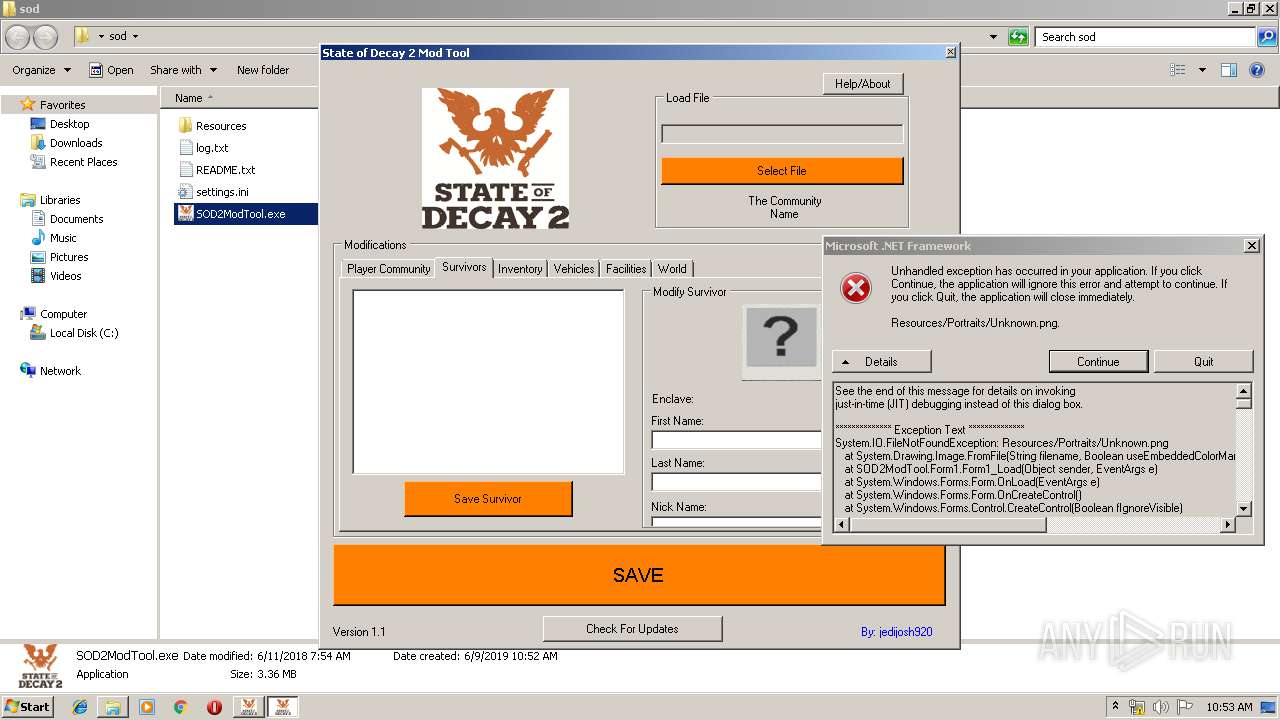
Task: Click the Save Survivor button
Action: click(488, 499)
